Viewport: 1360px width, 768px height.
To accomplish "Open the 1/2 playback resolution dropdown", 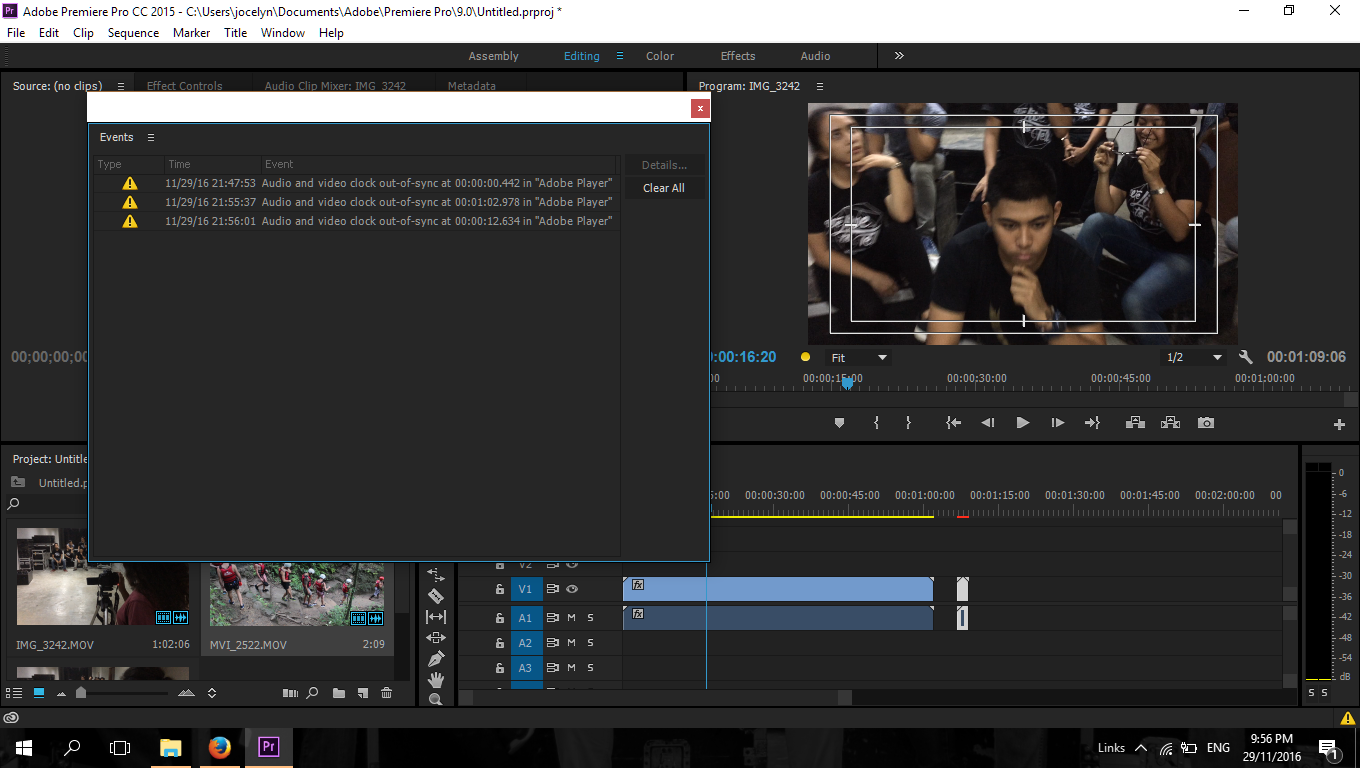I will tap(1194, 357).
